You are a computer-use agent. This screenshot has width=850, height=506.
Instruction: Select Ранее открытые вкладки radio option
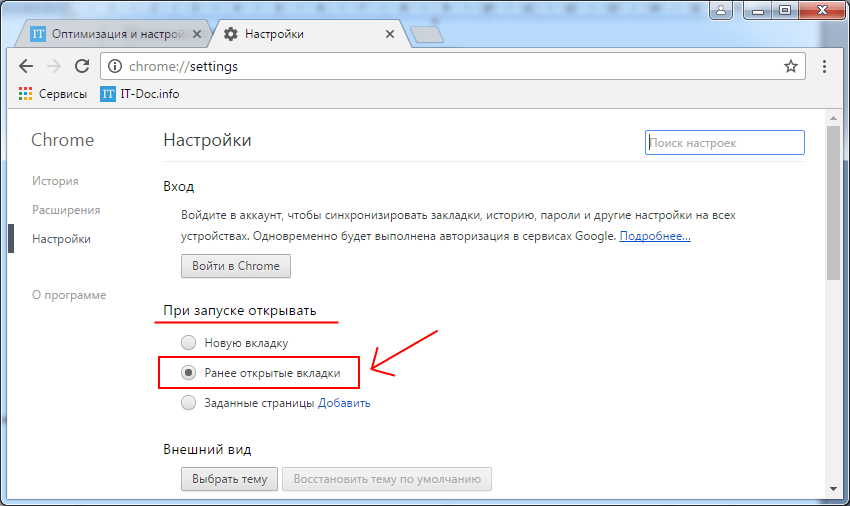coord(188,373)
